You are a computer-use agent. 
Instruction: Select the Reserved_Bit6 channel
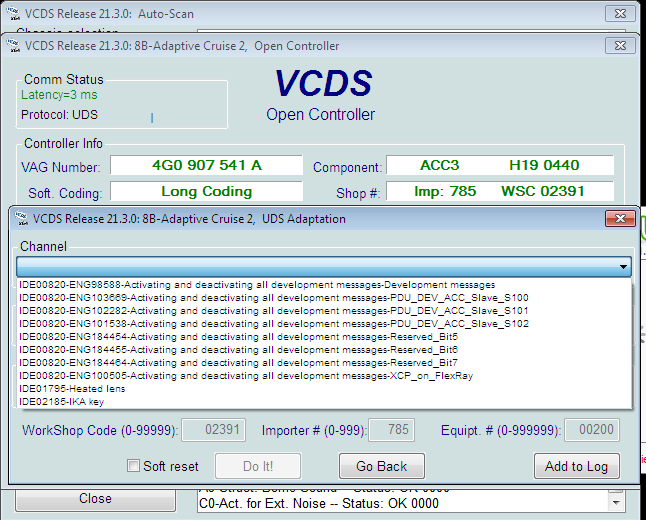[x=325, y=349]
